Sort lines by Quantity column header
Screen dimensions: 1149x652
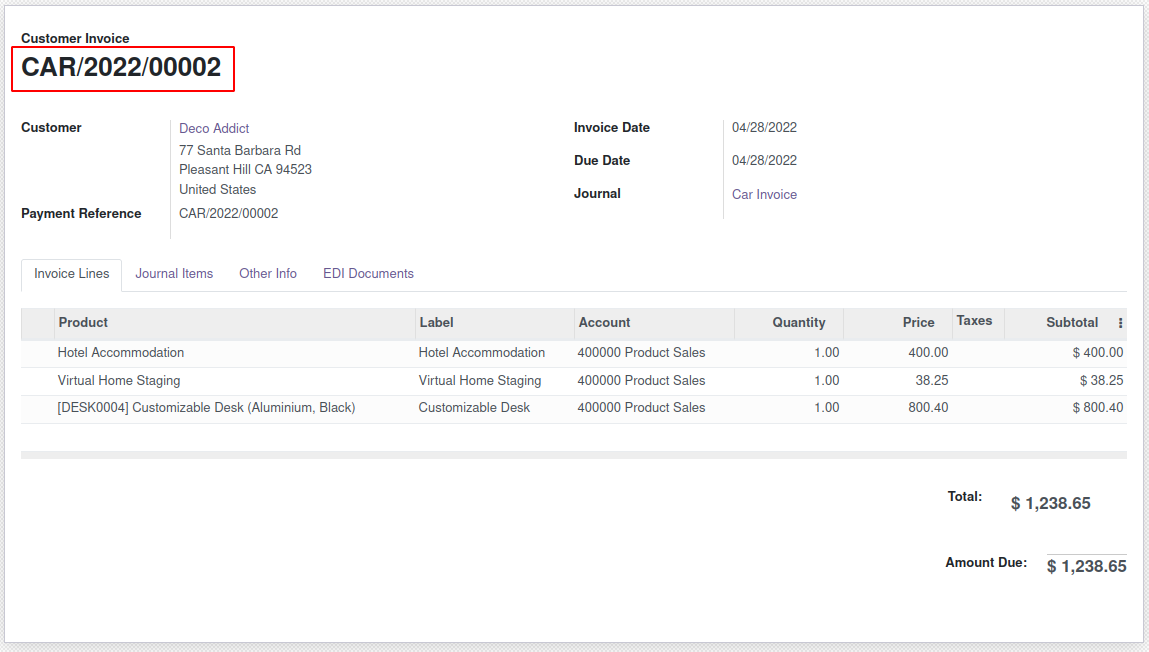point(798,323)
